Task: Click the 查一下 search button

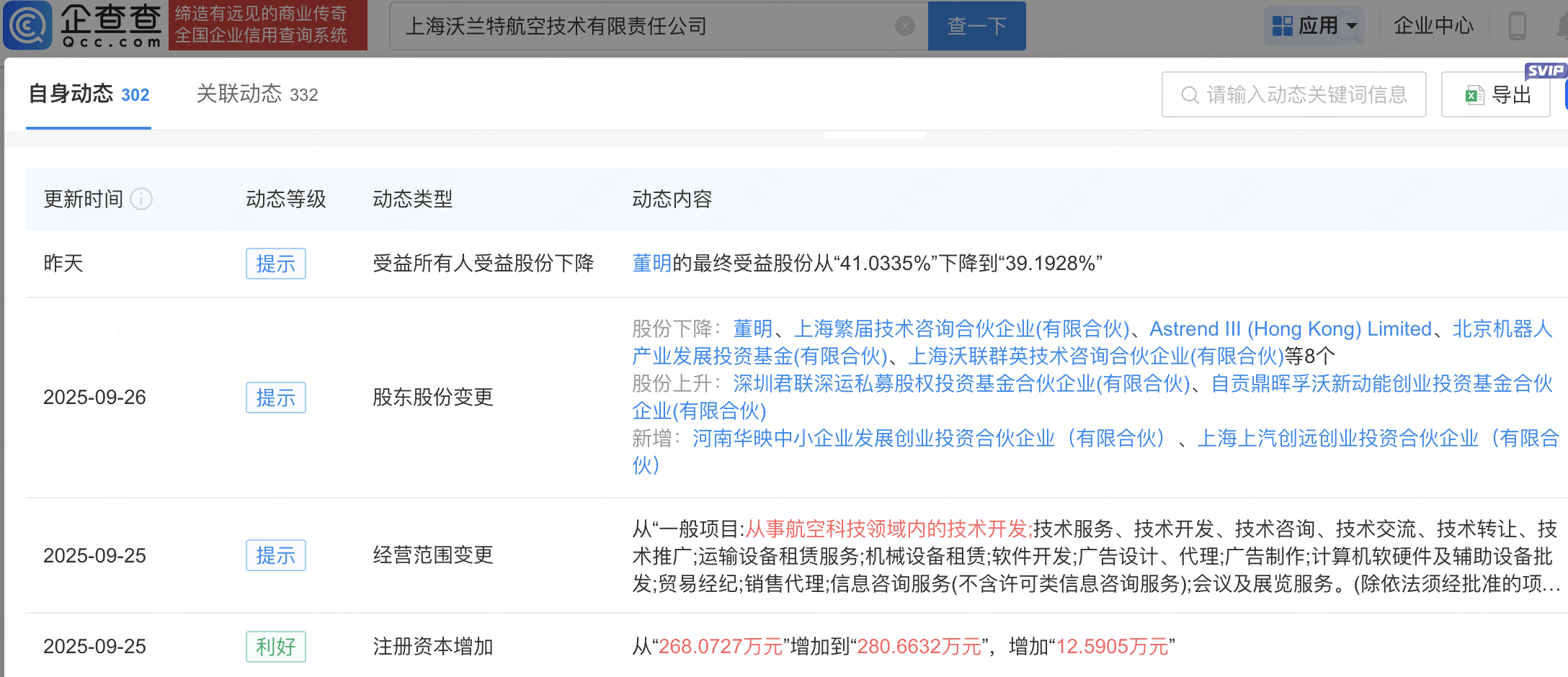Action: [976, 26]
